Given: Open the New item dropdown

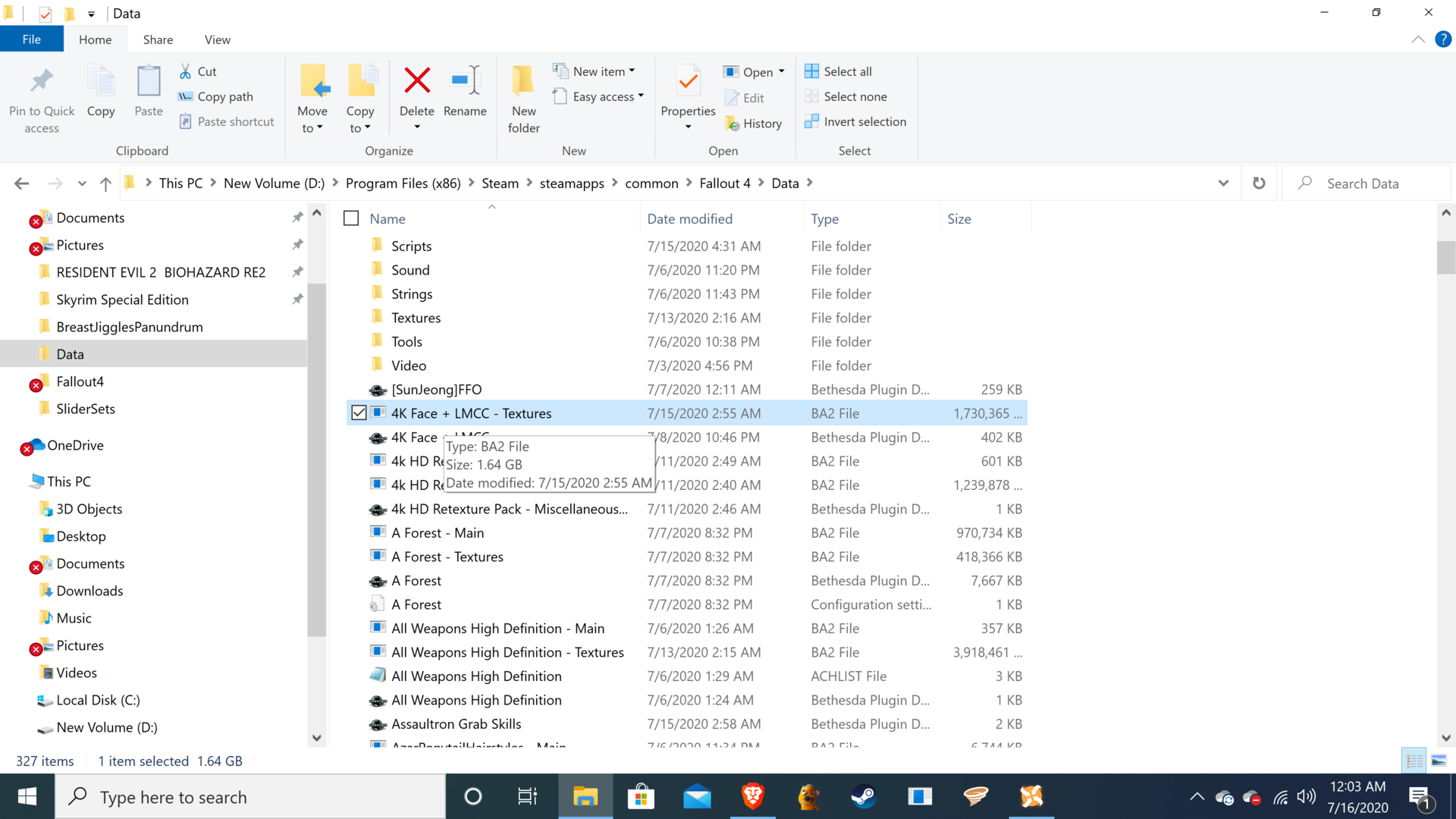Looking at the screenshot, I should click(x=595, y=71).
